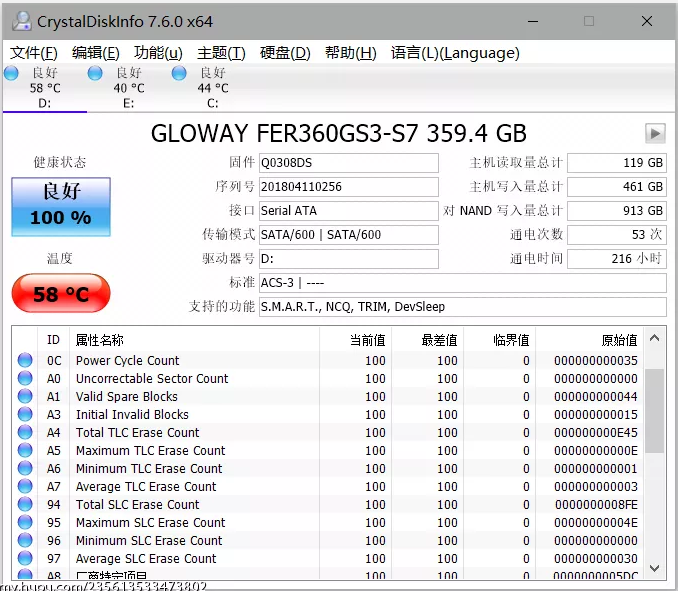678x591 pixels.
Task: Click the blue status orb for drive E:
Action: [95, 73]
